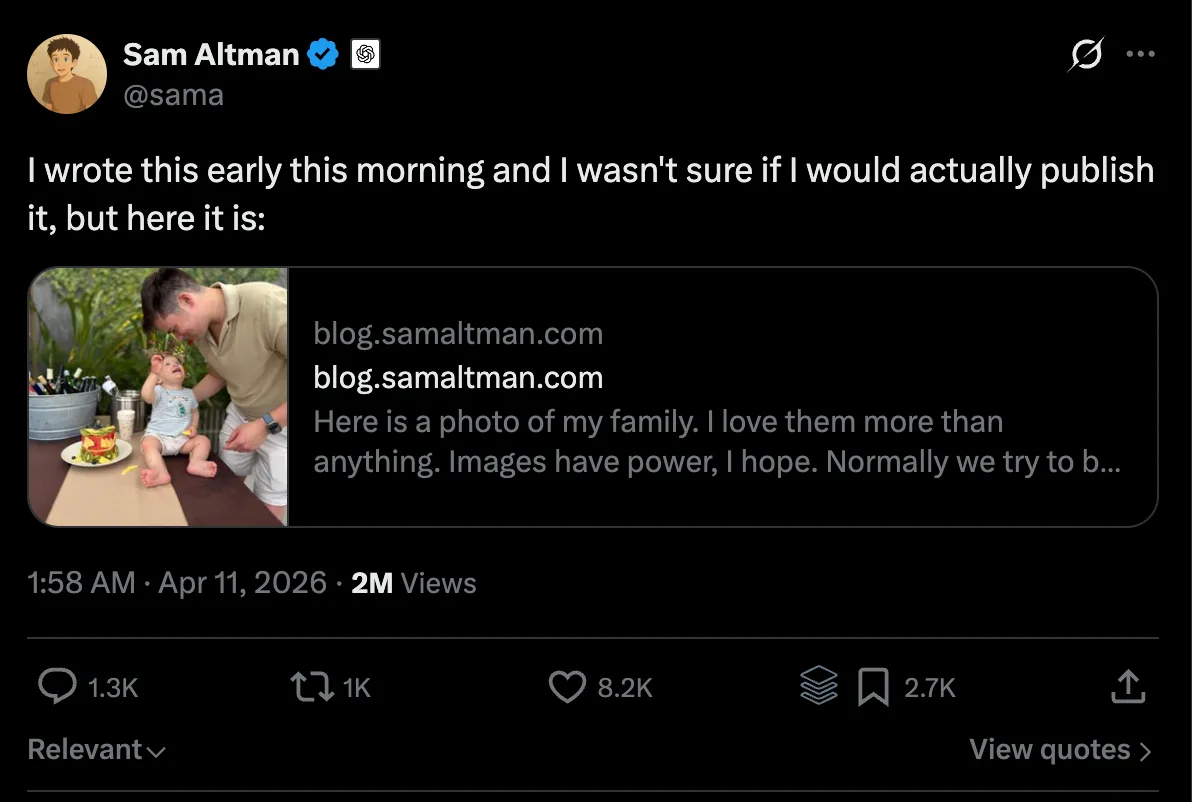Click the reply speech bubble icon
The height and width of the screenshot is (802, 1192).
coord(58,686)
